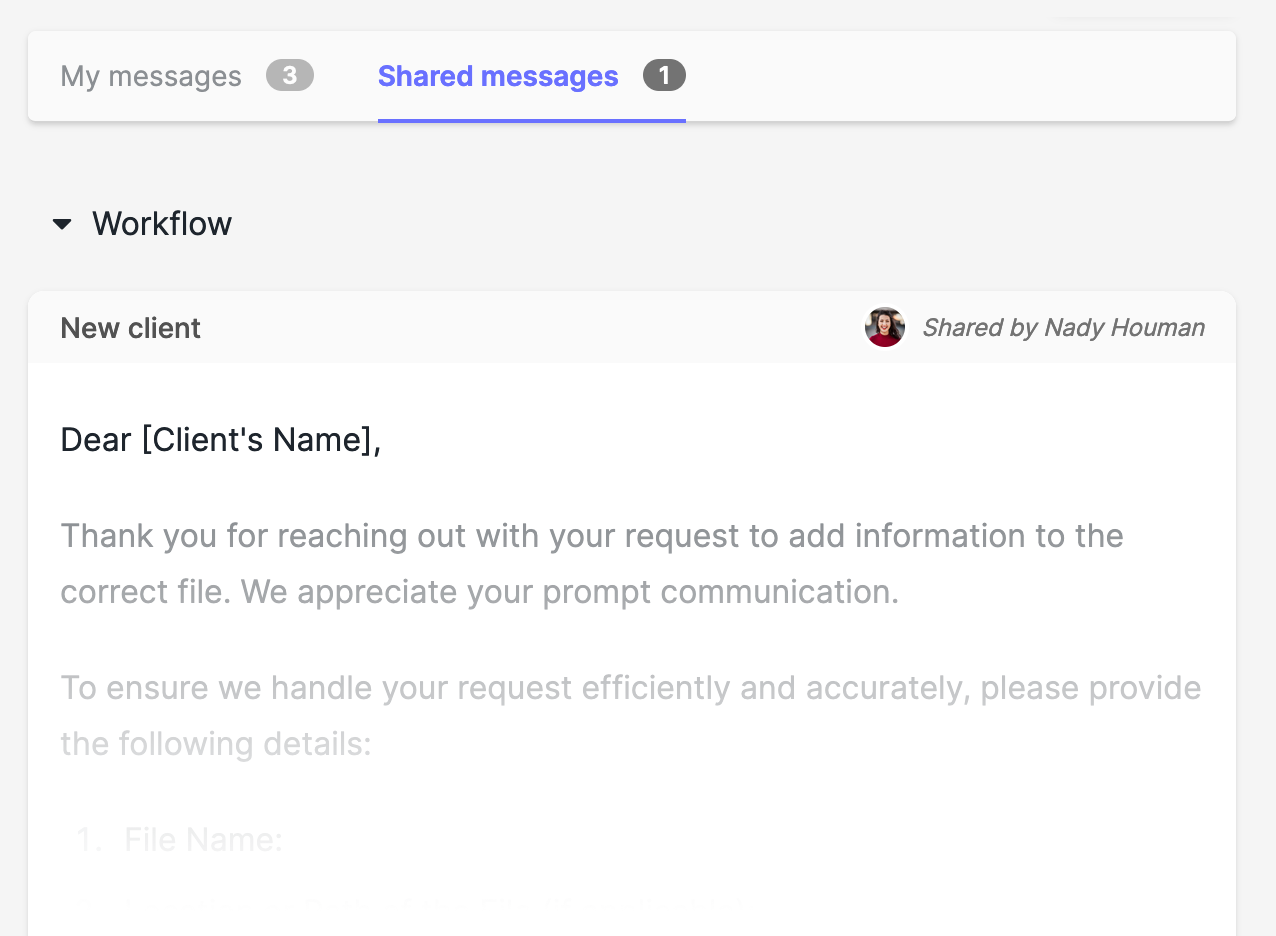Click empty space in the tabs bar
The width and height of the screenshot is (1276, 936).
click(x=950, y=77)
